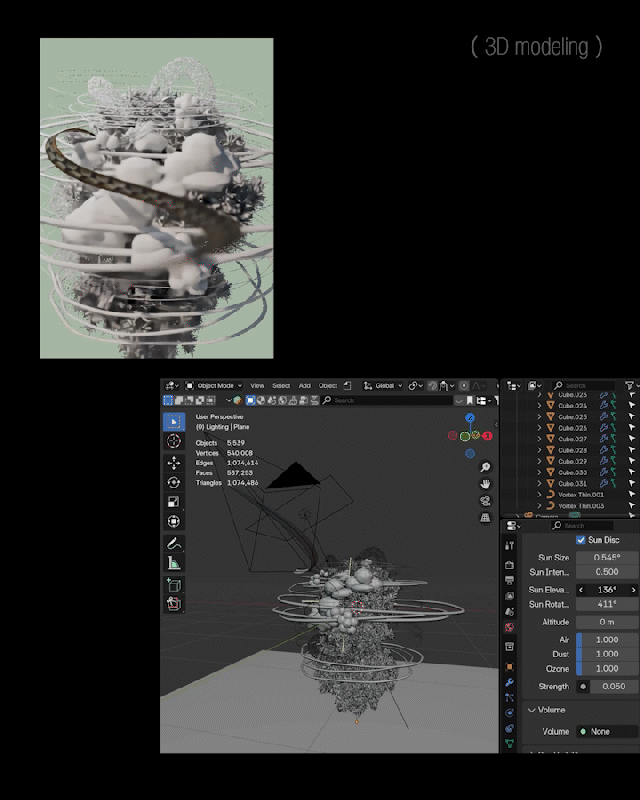
Task: Open the Select menu
Action: pos(281,385)
